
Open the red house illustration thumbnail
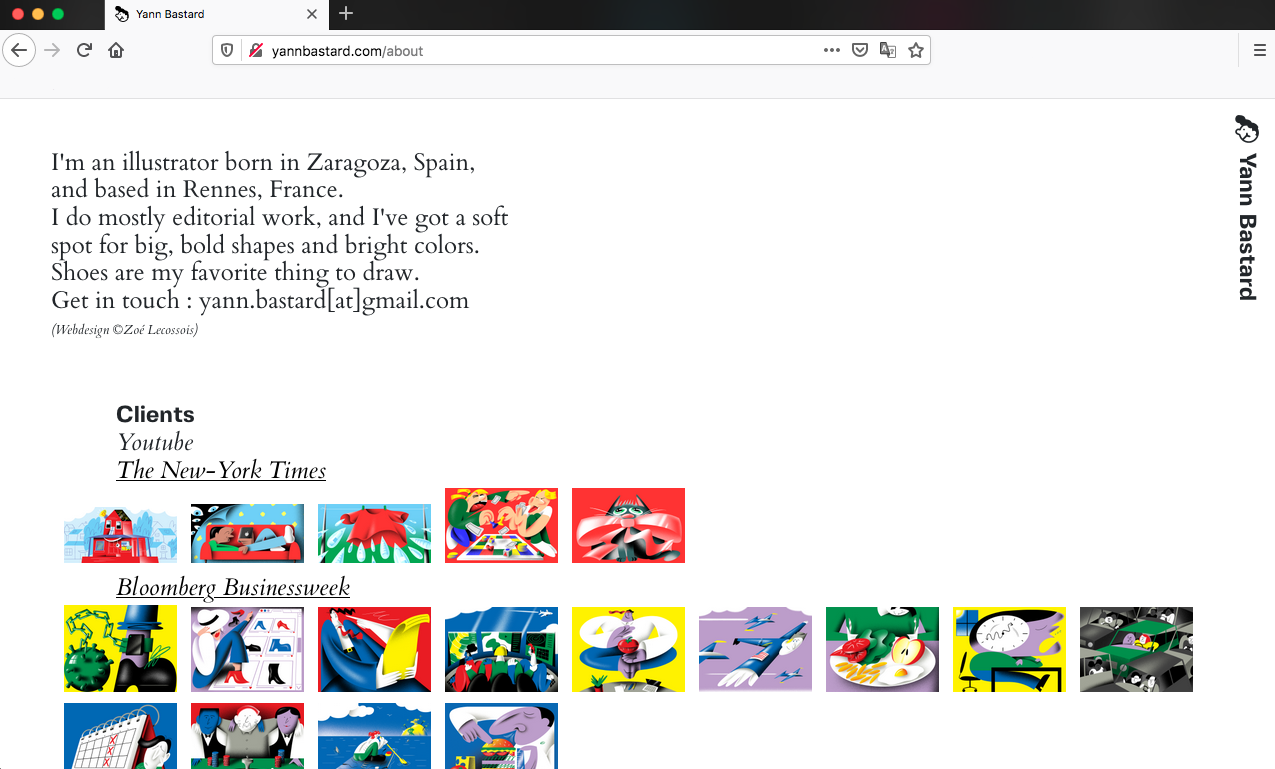pos(120,534)
